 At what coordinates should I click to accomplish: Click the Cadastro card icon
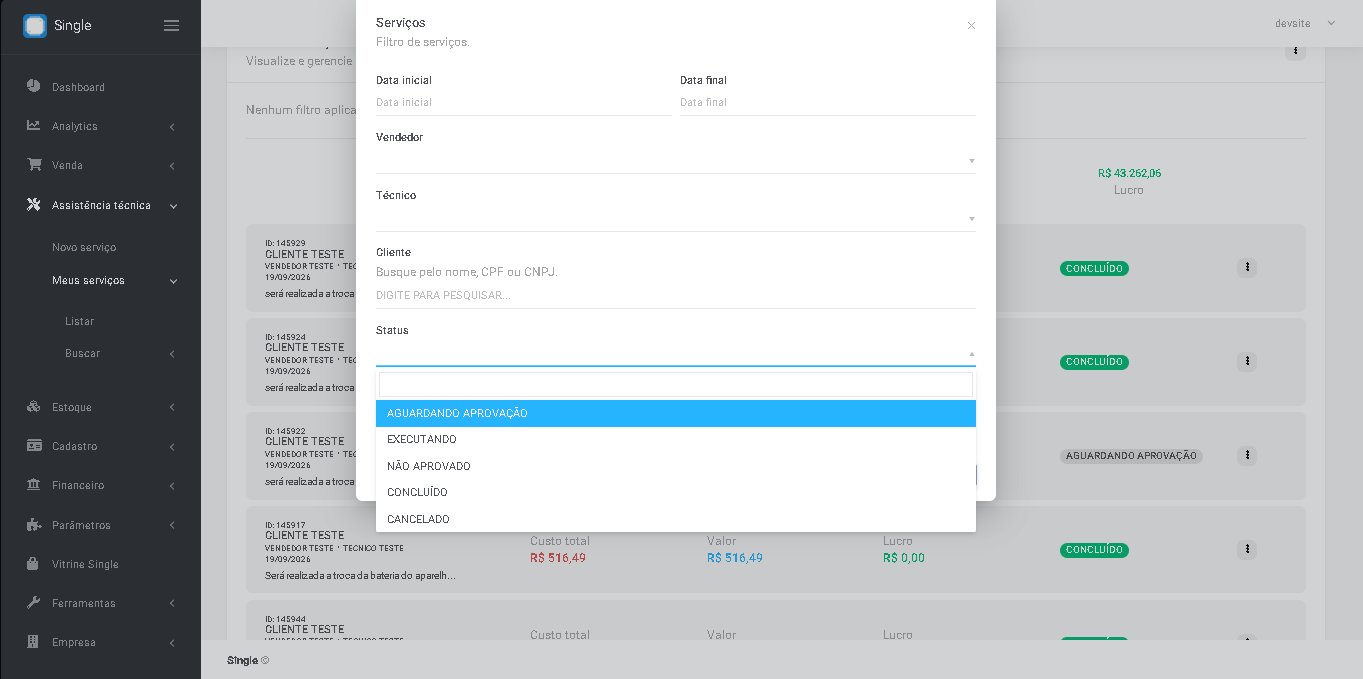33,446
